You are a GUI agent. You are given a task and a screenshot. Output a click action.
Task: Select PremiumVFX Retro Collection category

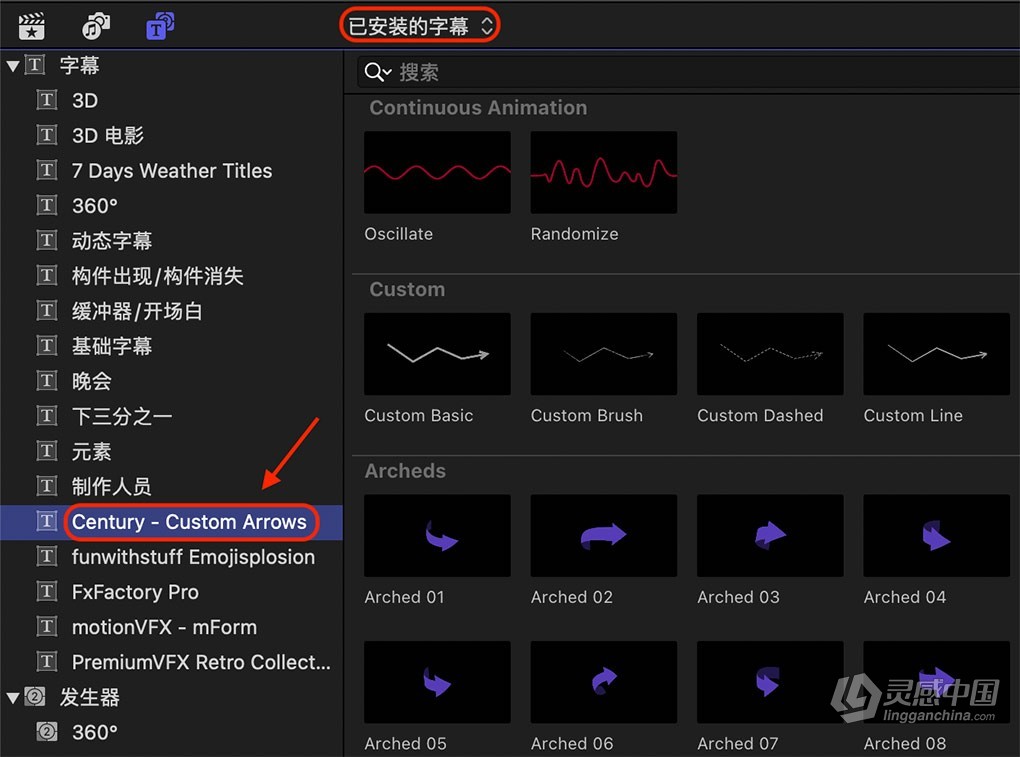201,662
